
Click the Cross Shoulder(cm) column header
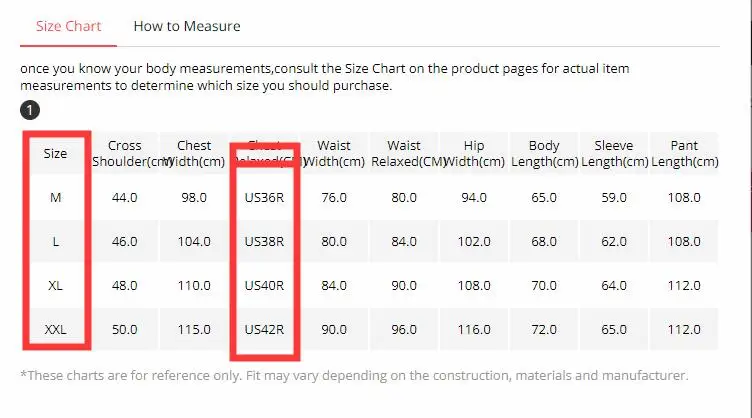(125, 153)
